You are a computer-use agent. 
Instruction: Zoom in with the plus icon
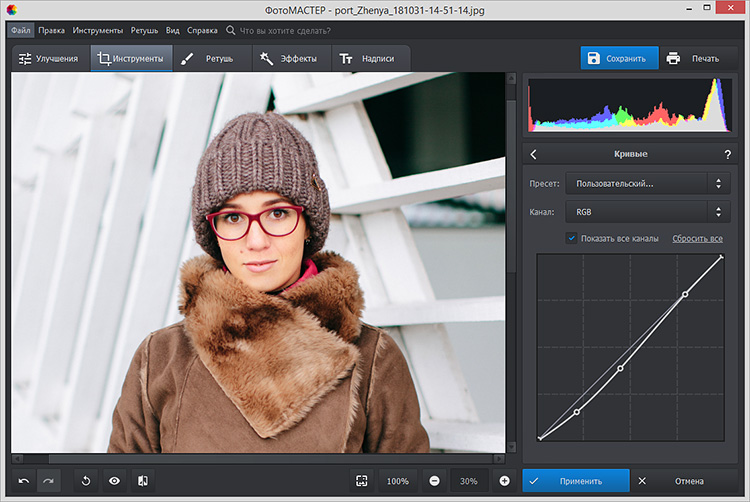pos(504,481)
